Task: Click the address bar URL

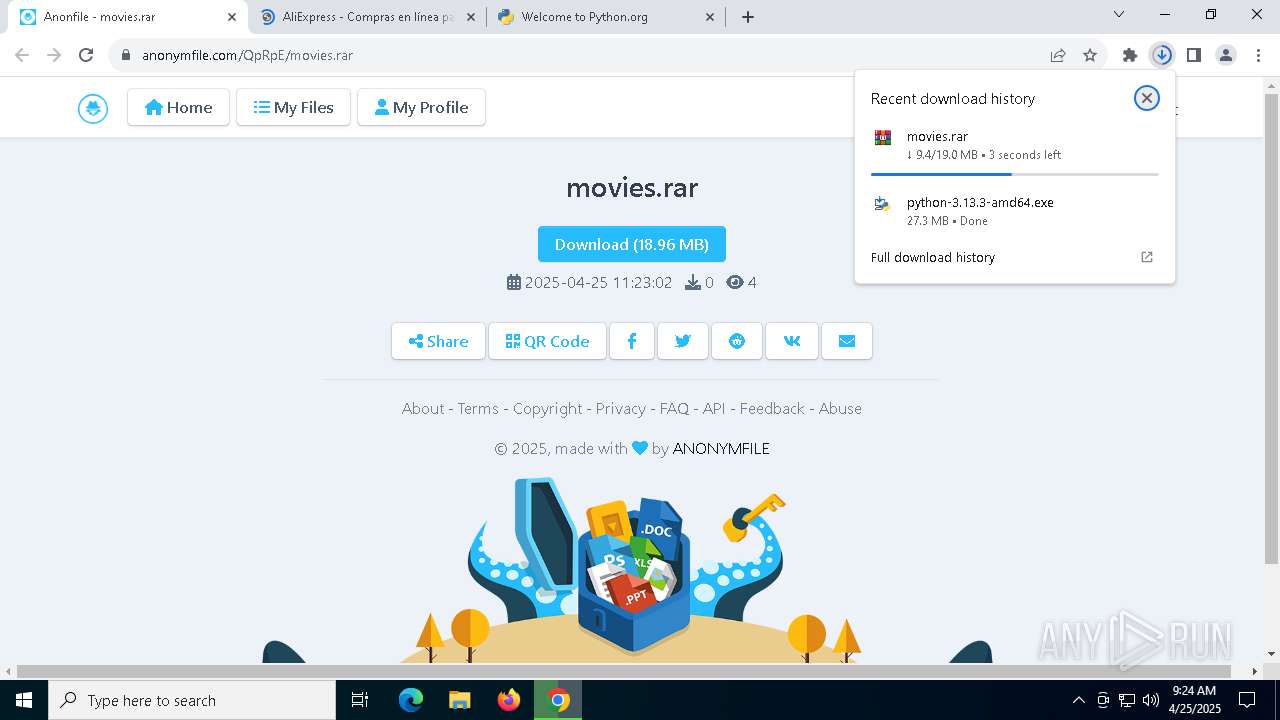Action: click(x=248, y=55)
